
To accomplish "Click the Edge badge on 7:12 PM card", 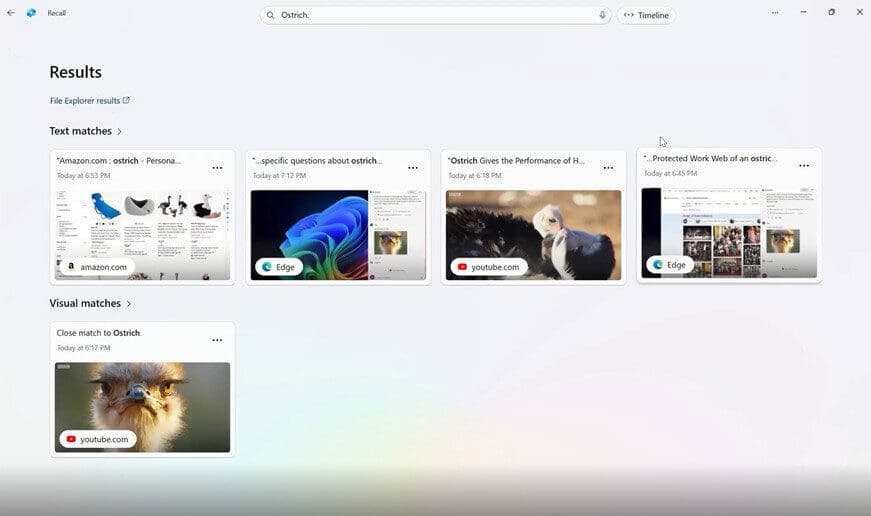I will point(279,267).
